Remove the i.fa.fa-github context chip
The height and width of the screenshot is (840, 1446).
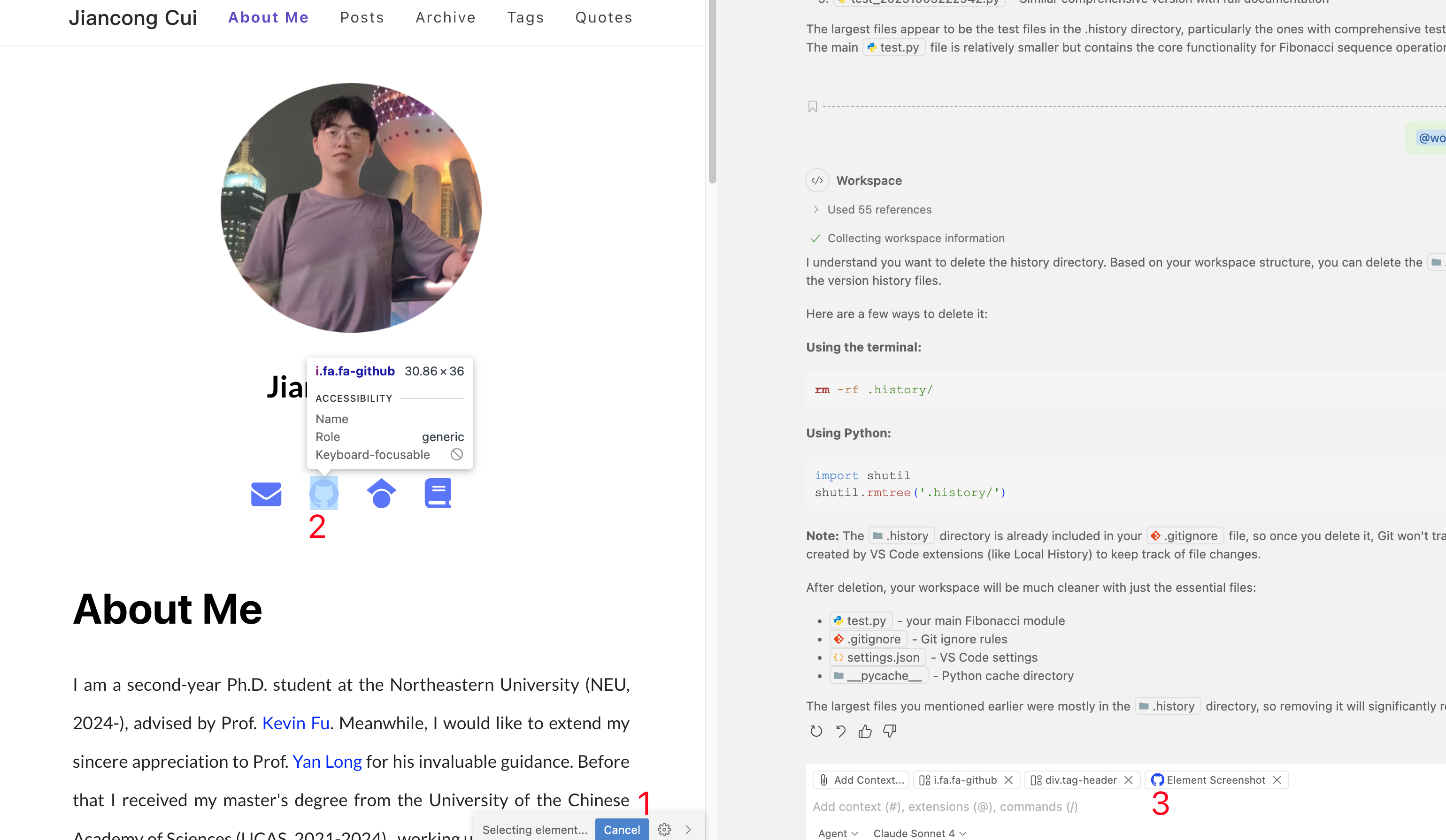tap(1008, 780)
